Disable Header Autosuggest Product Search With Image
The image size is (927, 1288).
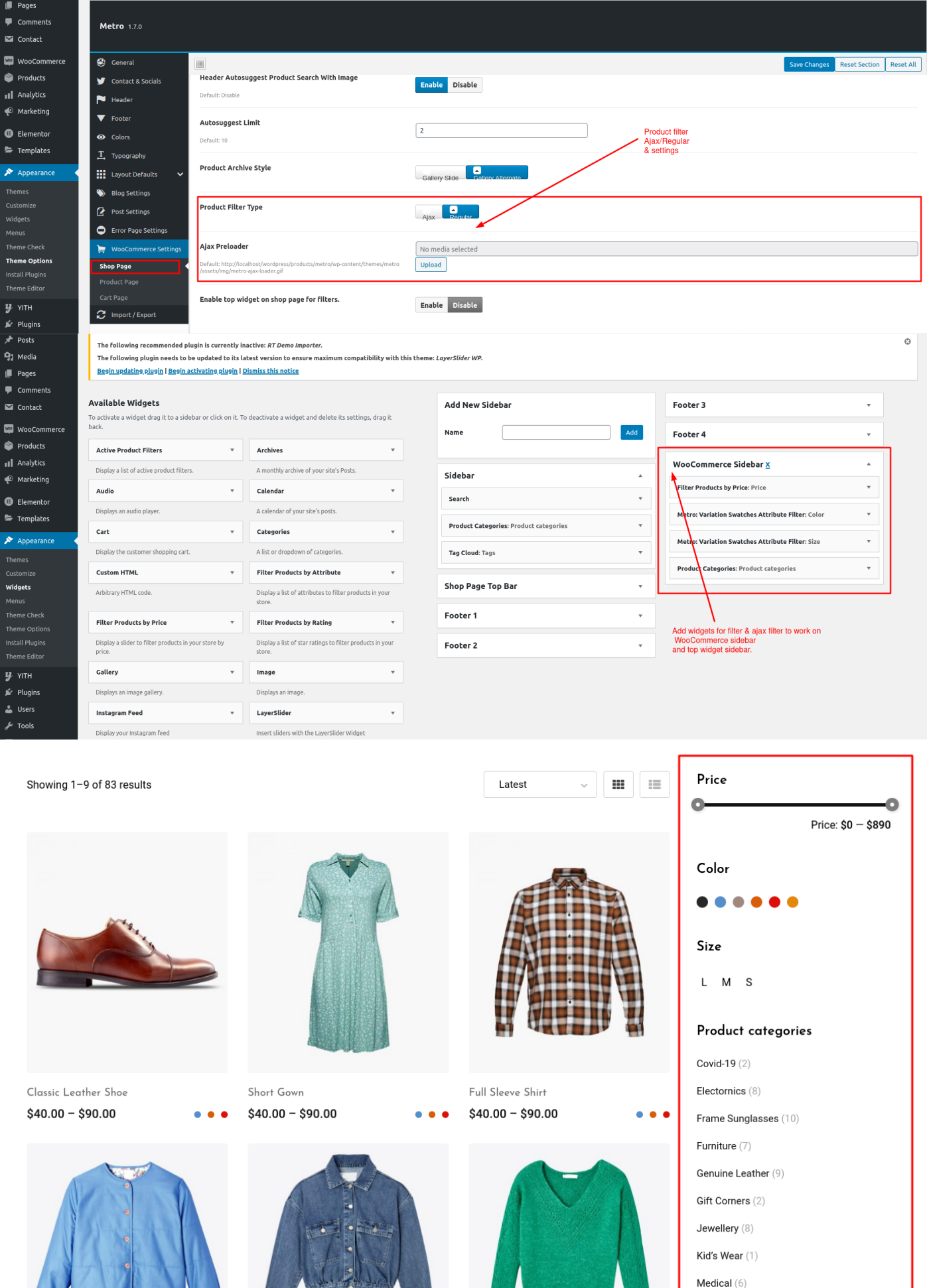(x=465, y=85)
